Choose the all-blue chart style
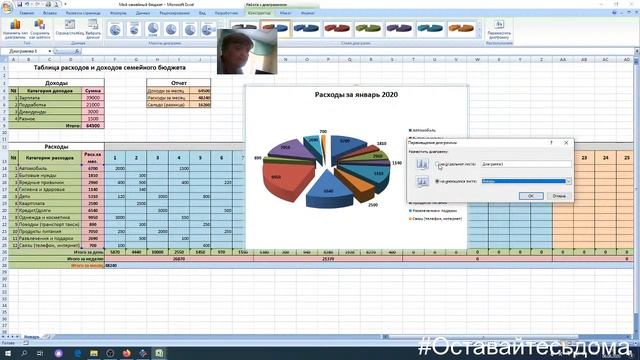 point(306,29)
